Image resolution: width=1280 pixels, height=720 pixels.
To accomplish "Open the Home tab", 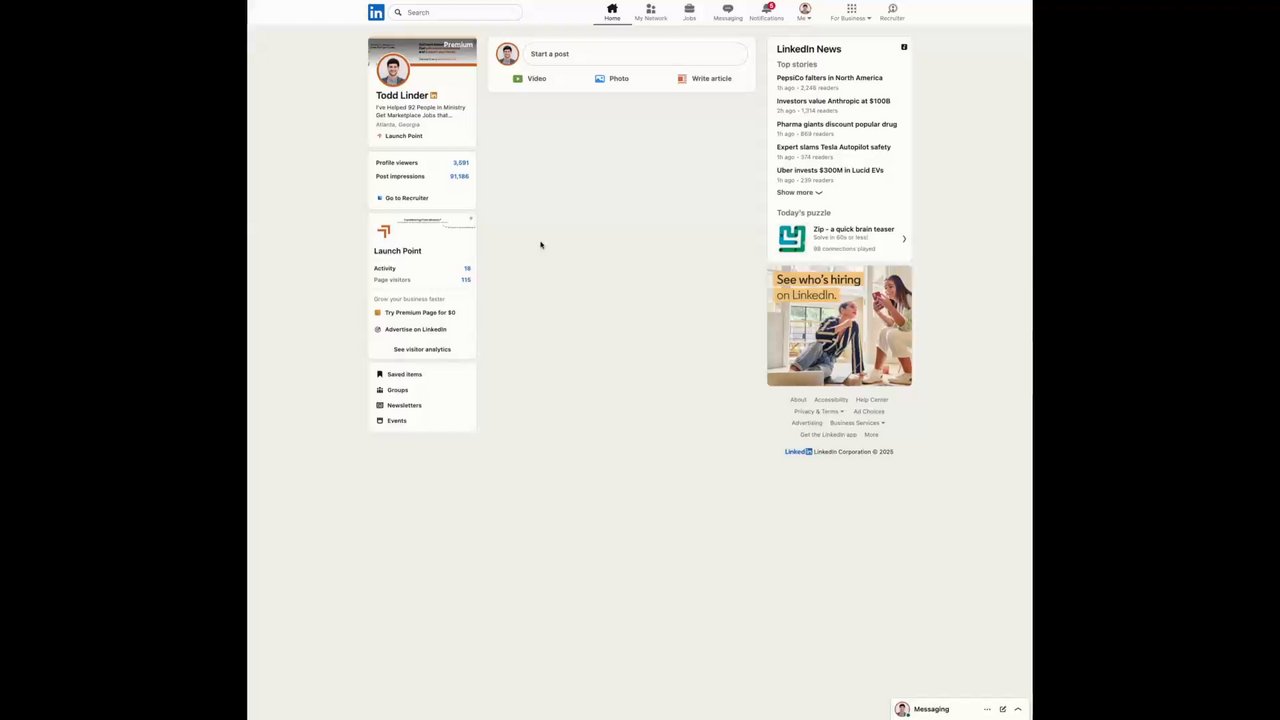I will 612,12.
